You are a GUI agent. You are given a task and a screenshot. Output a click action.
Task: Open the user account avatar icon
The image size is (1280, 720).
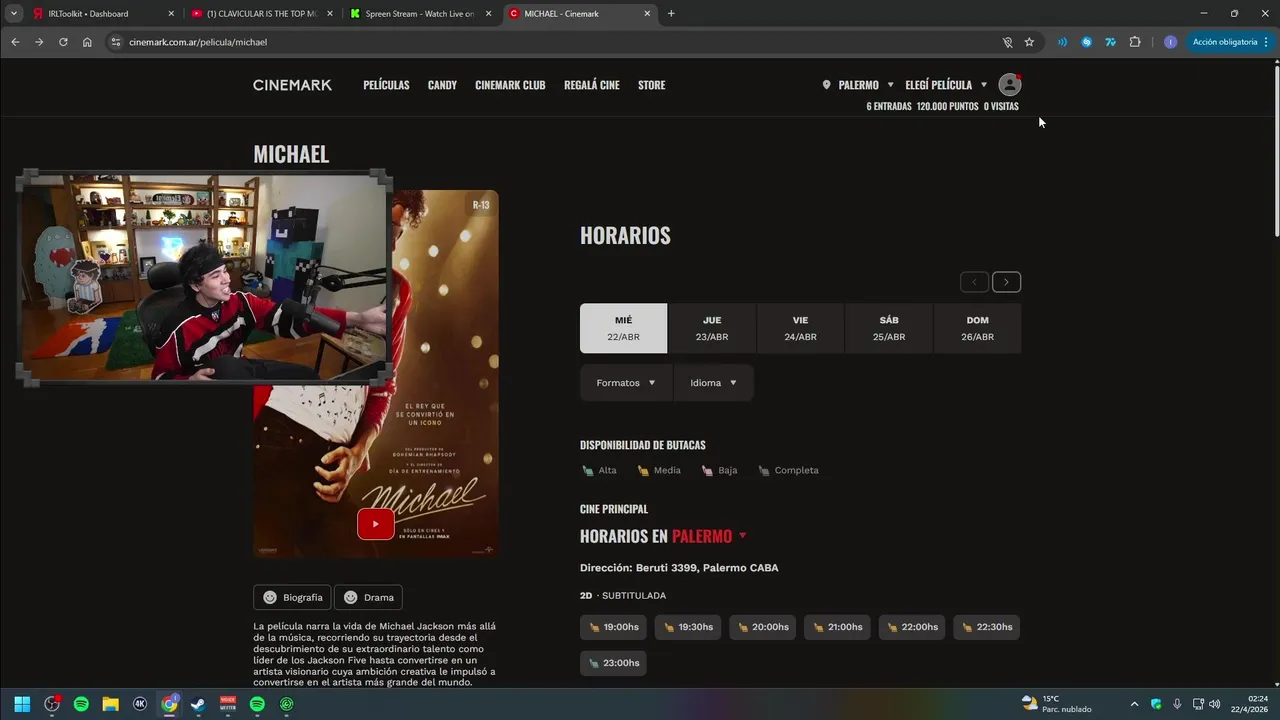click(x=1010, y=85)
